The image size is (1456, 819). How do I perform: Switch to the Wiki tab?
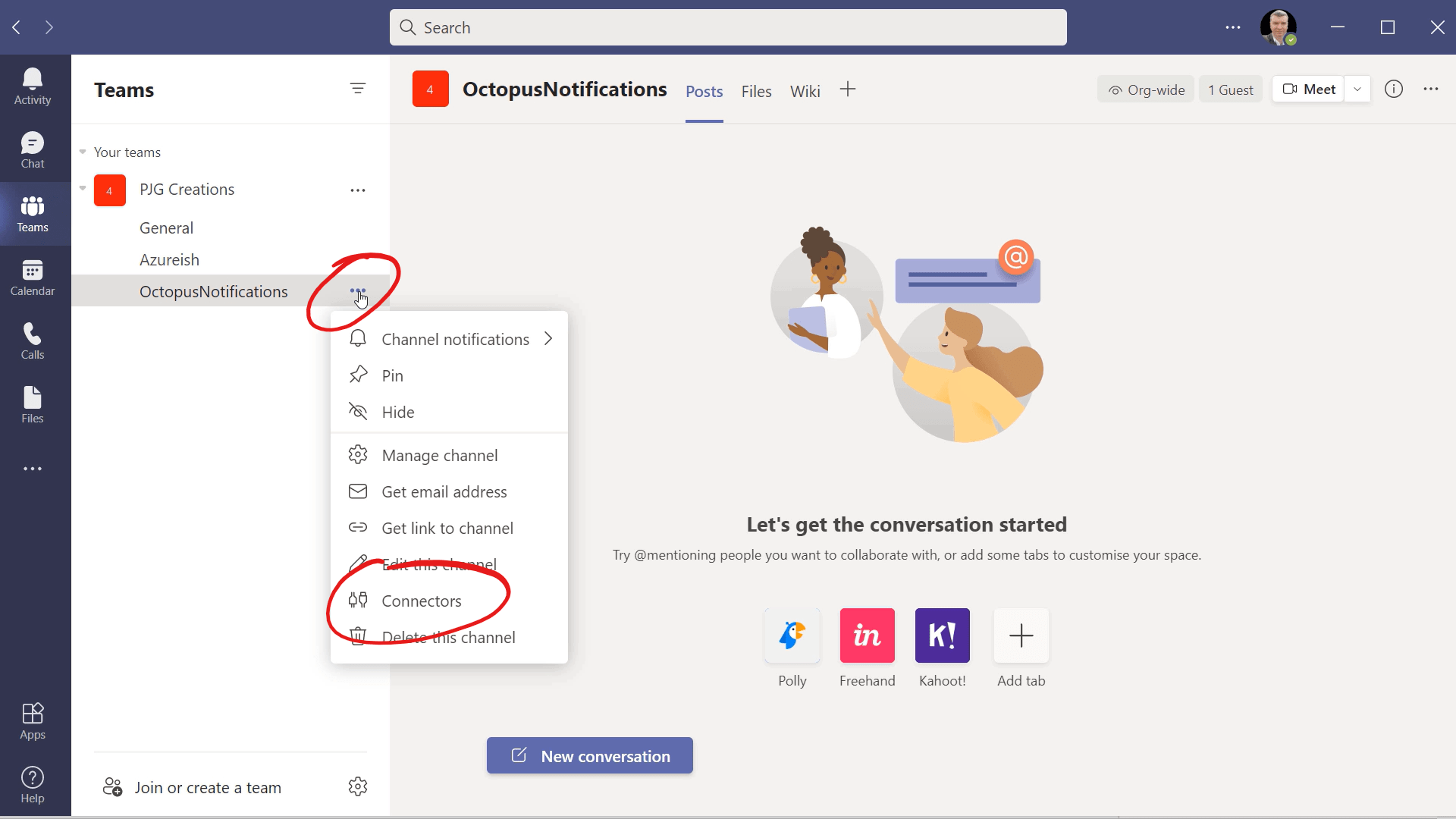coord(805,91)
